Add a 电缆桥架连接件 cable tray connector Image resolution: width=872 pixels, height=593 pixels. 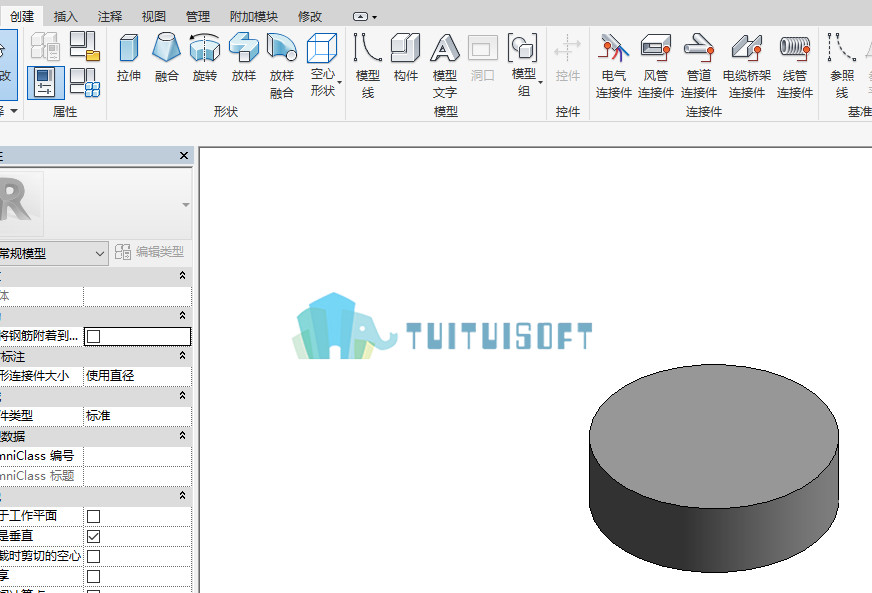[747, 66]
